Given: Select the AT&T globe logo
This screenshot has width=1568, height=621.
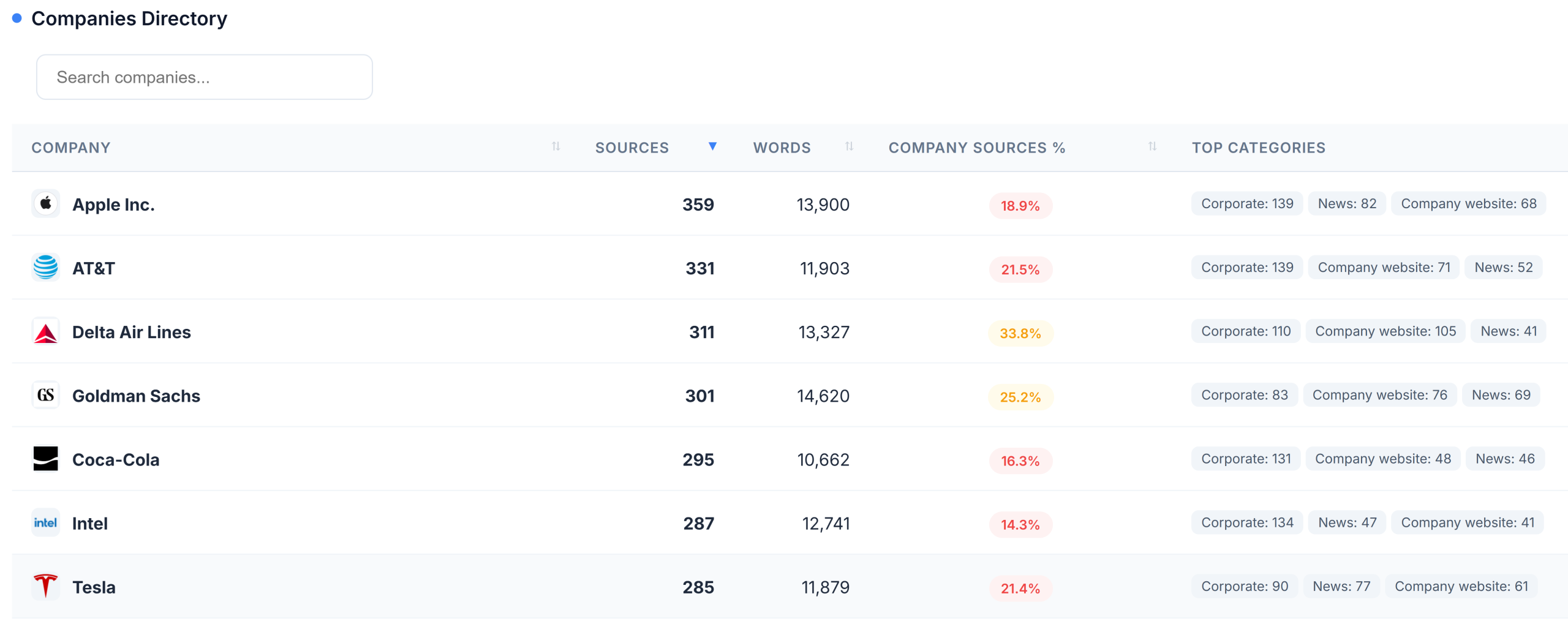Looking at the screenshot, I should 45,268.
